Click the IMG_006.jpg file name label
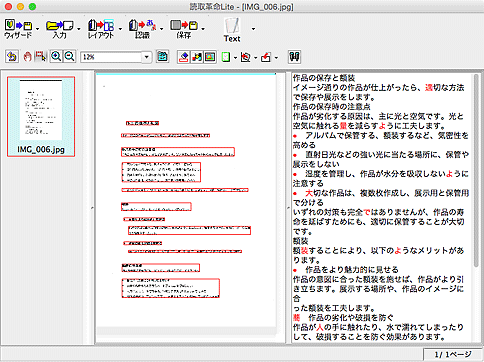 click(41, 149)
